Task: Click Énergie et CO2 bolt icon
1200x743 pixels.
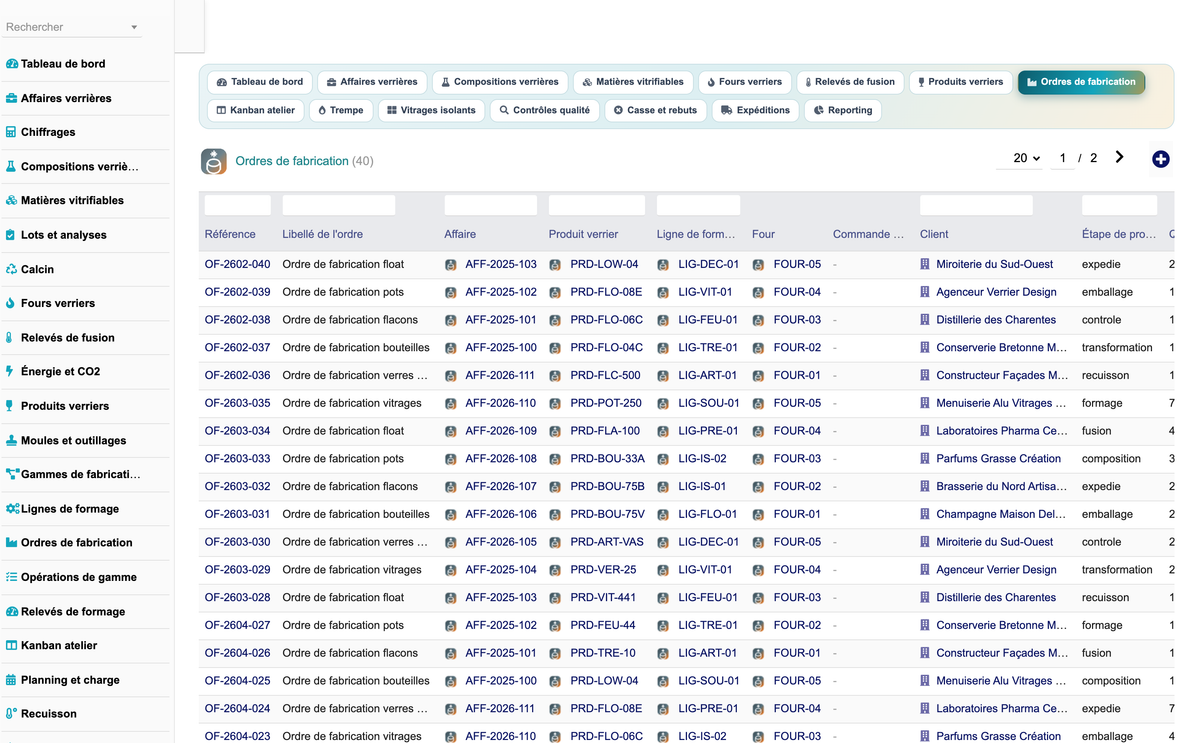Action: point(11,372)
